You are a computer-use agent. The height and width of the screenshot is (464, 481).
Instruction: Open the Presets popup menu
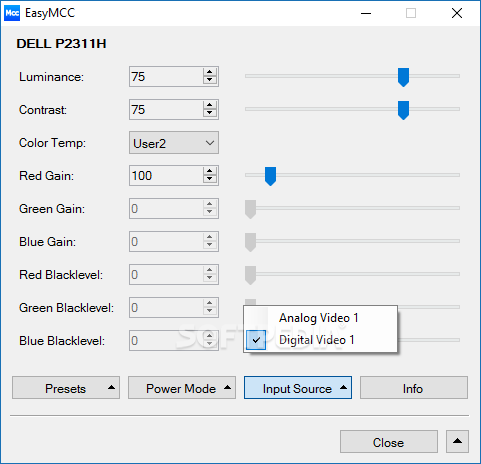click(x=66, y=388)
